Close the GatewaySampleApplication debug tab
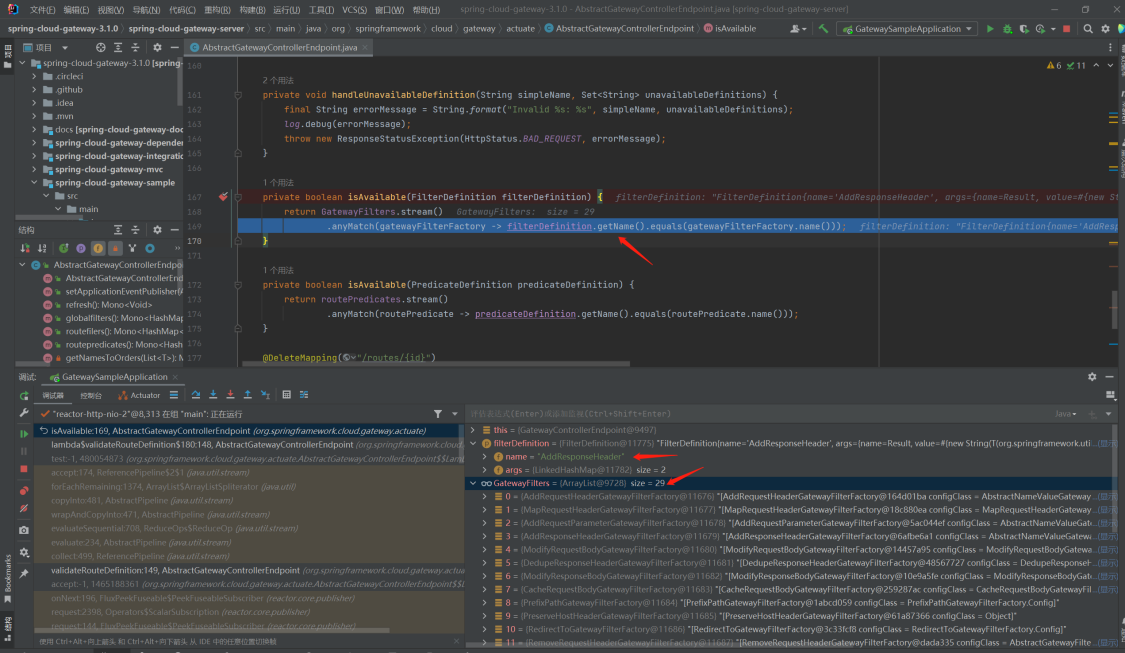The height and width of the screenshot is (653, 1125). pos(175,377)
